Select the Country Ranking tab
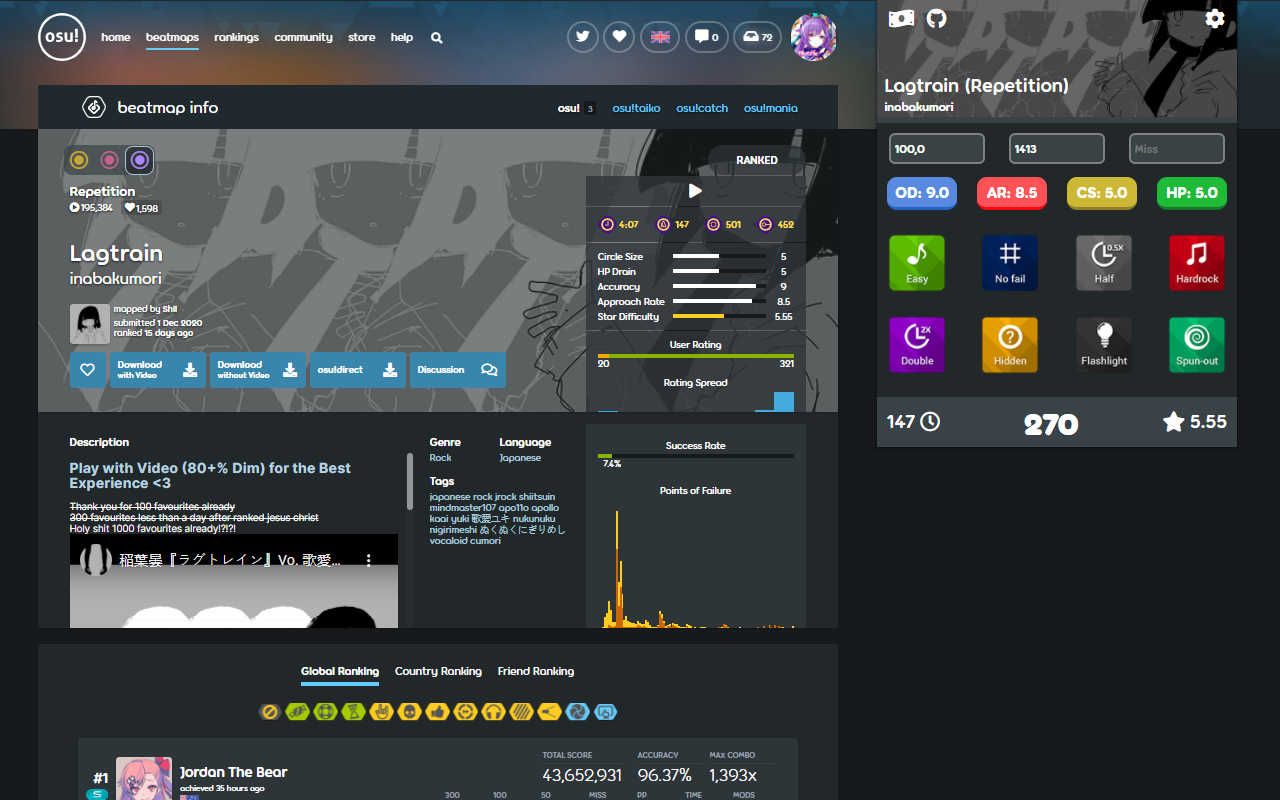 coord(438,671)
